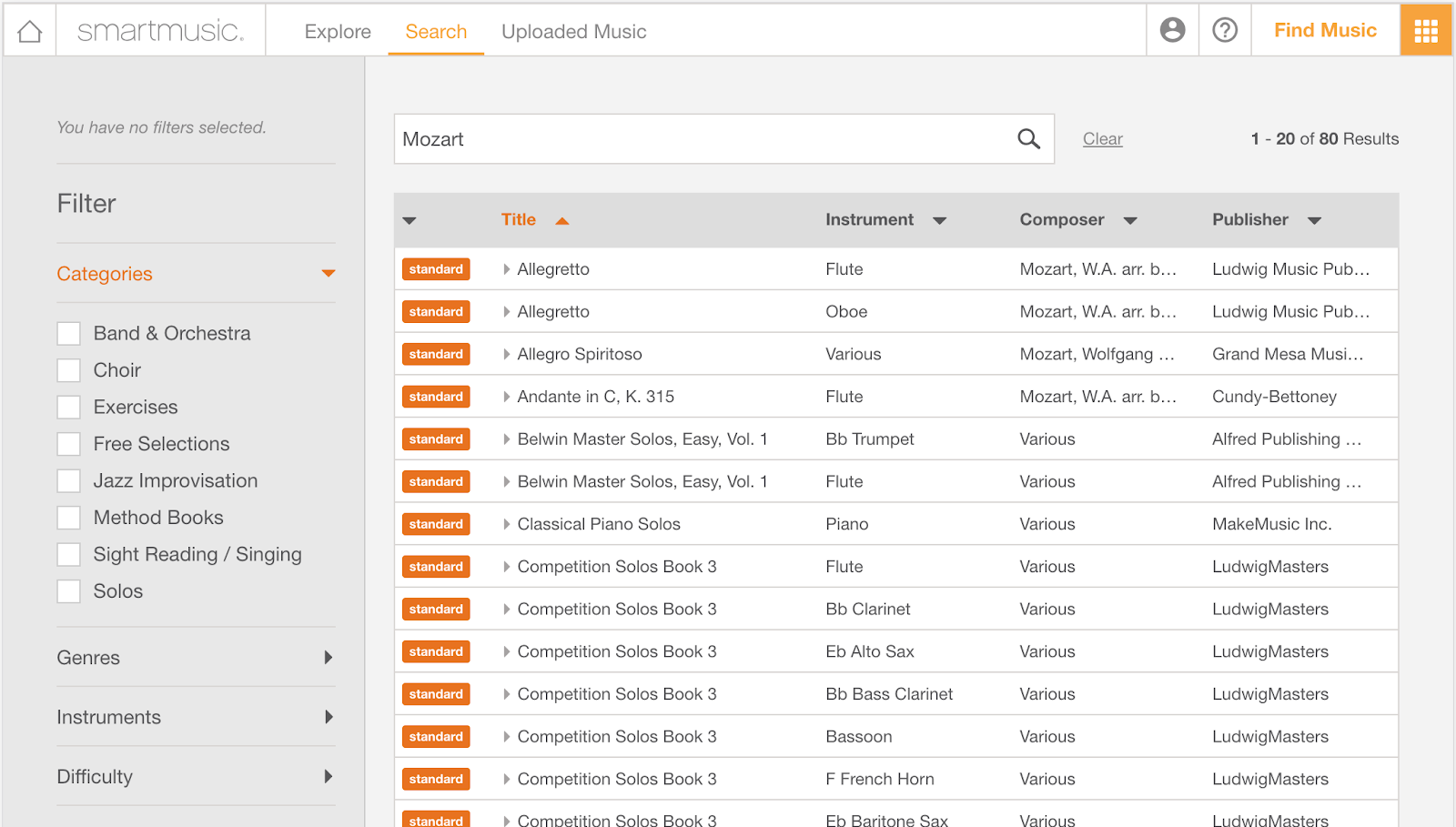Screen dimensions: 1456x827
Task: Click the standard badge on Allegro Spiritoso
Action: tap(436, 354)
